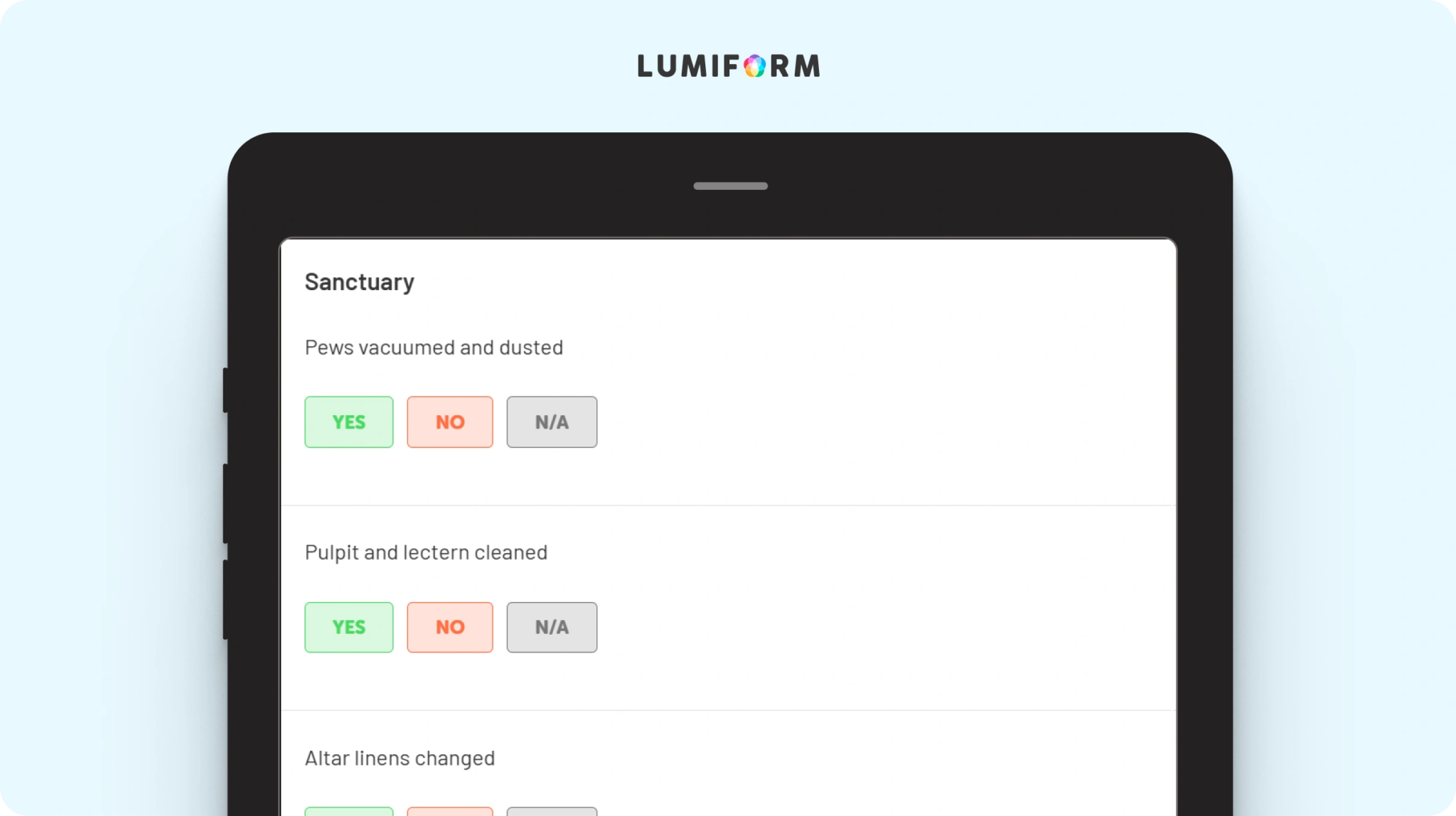Viewport: 1456px width, 816px height.
Task: Select NO for Pews vacuumed and dusted
Action: (449, 422)
